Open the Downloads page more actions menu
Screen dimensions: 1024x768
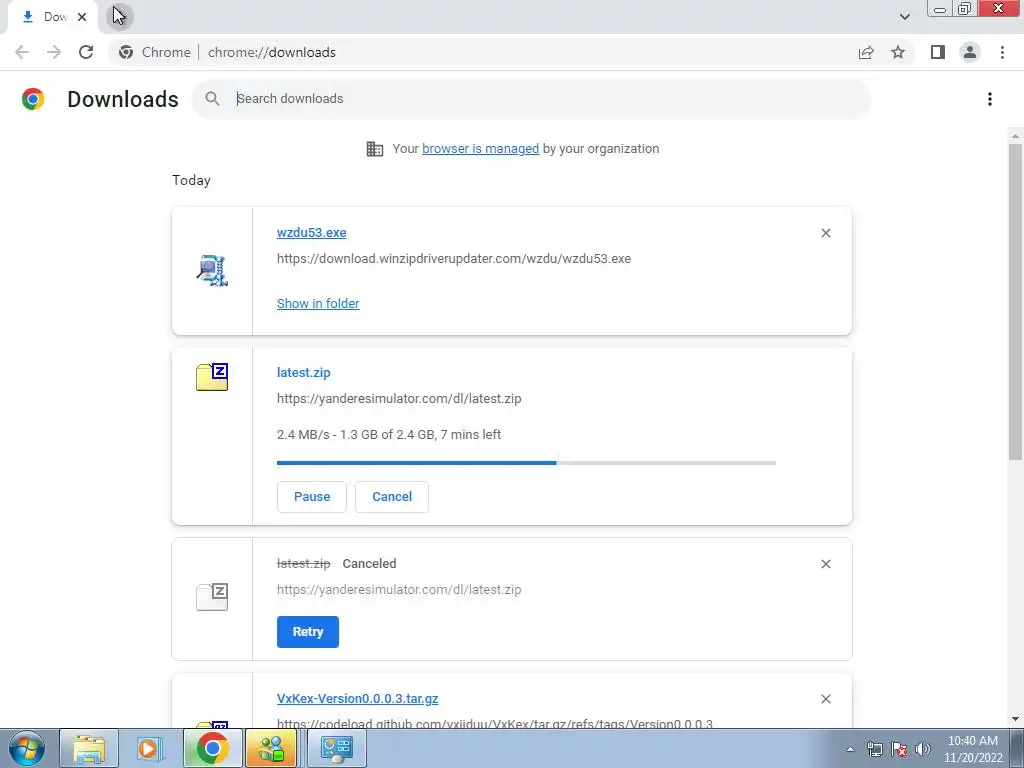[x=990, y=99]
